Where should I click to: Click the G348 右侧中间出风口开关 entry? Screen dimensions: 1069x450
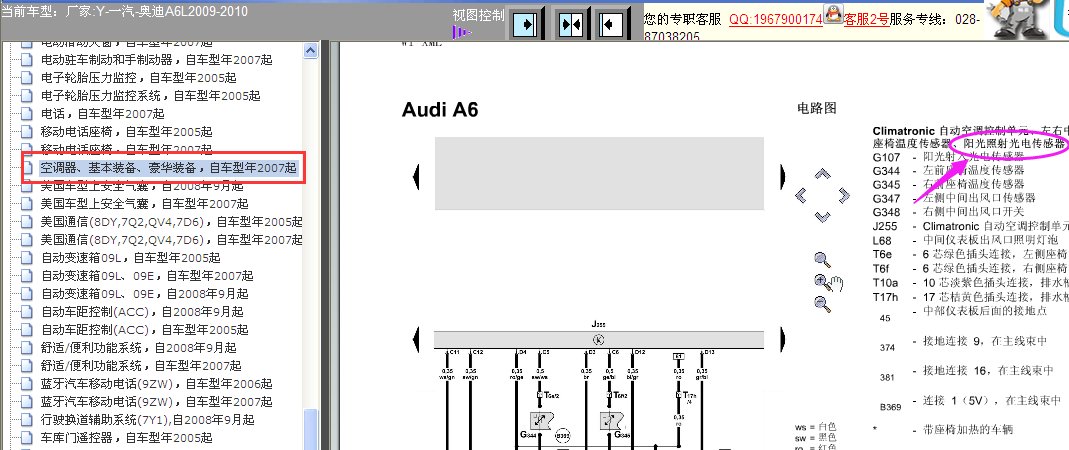click(948, 212)
